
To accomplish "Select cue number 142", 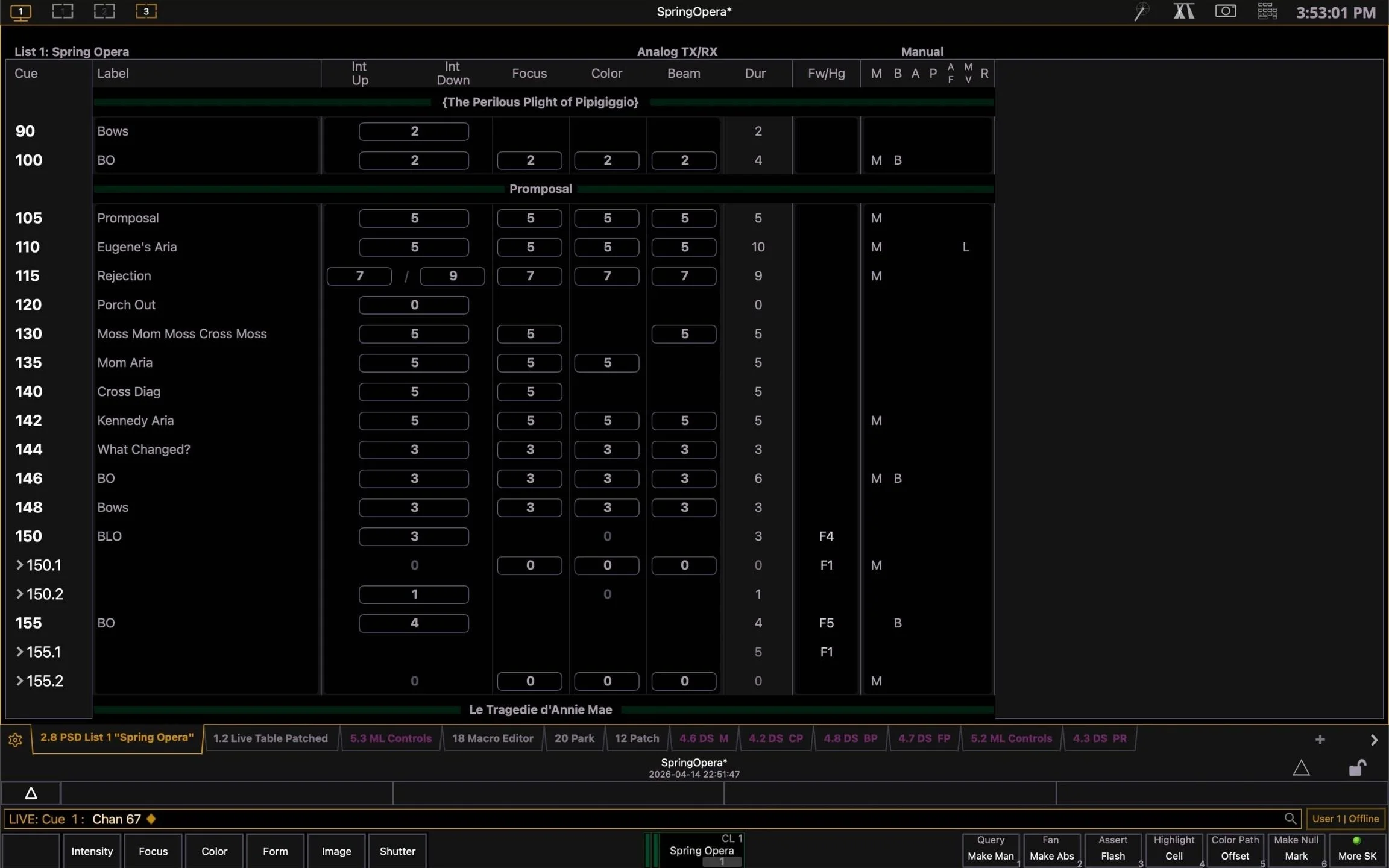I will pos(28,420).
